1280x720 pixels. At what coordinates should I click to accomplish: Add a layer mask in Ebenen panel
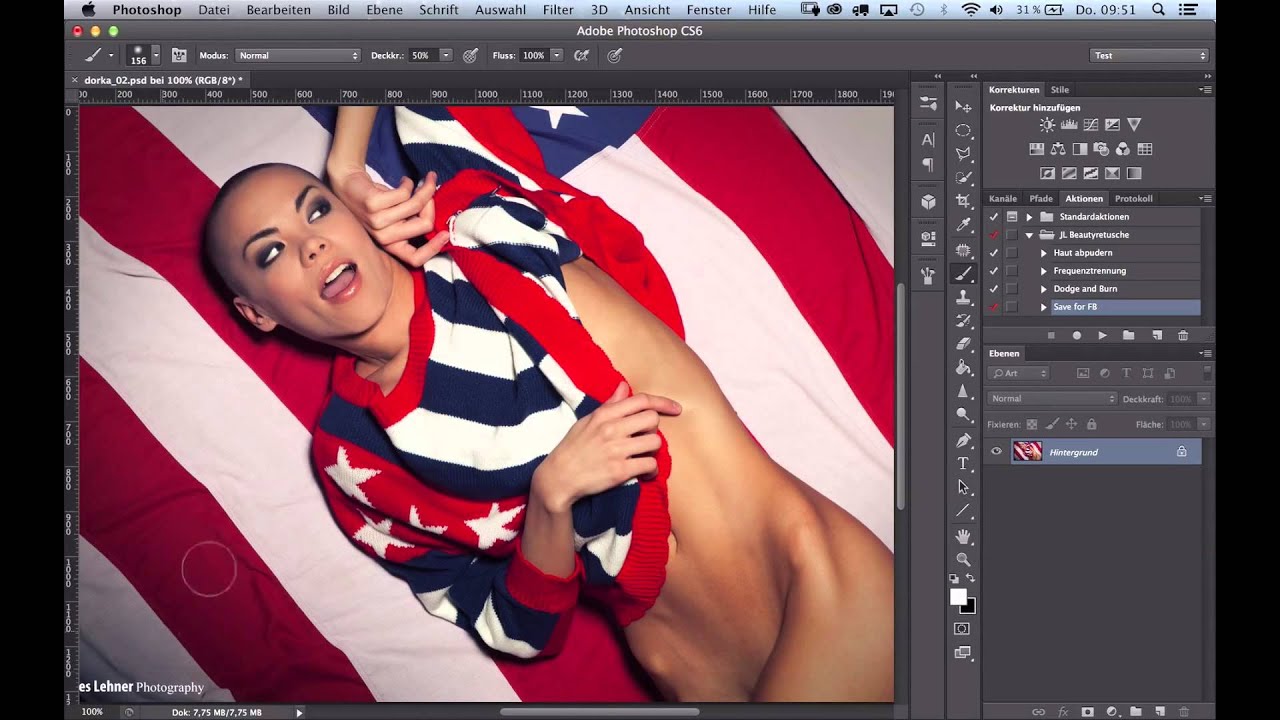(x=1087, y=711)
